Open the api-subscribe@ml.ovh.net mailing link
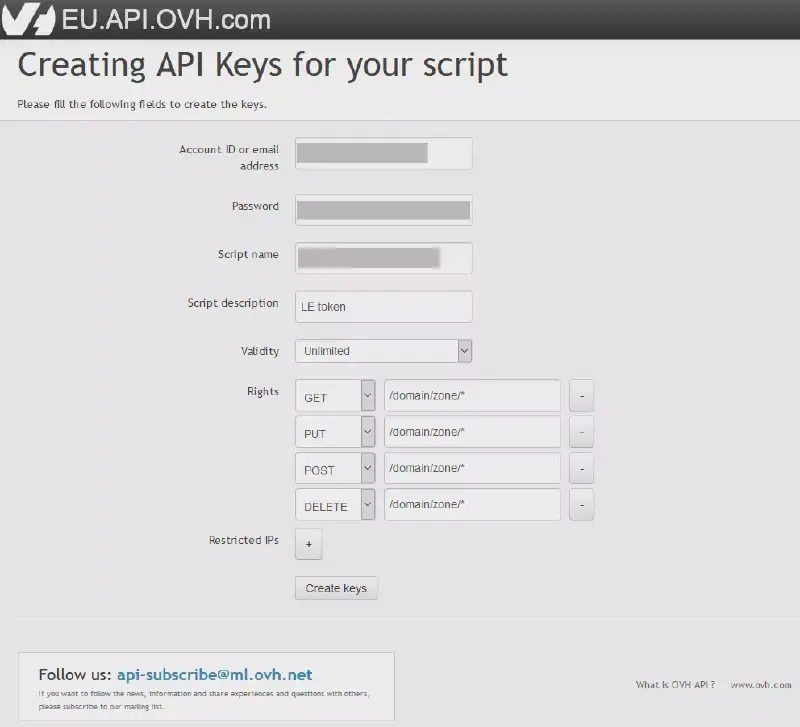Viewport: 800px width, 727px height. (214, 674)
